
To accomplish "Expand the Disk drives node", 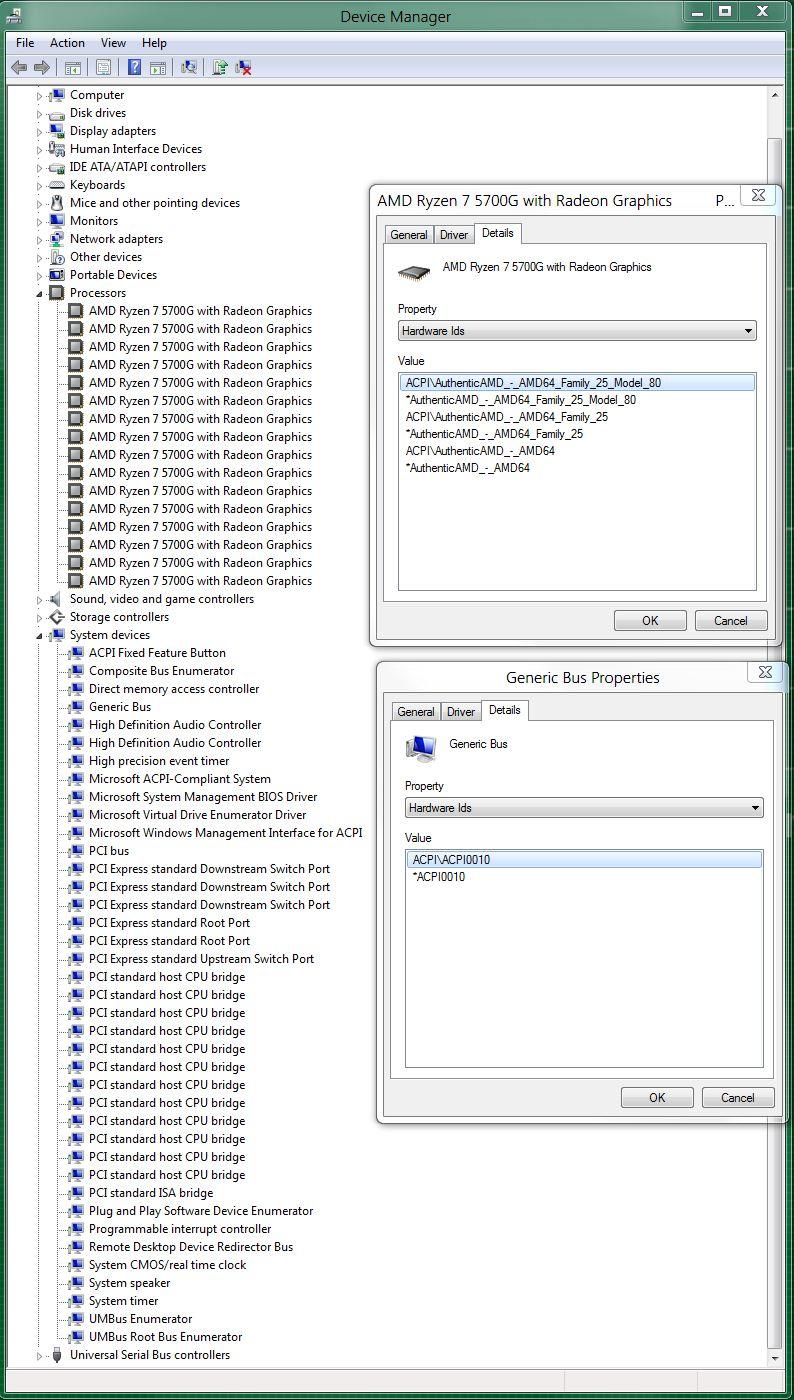I will pyautogui.click(x=40, y=114).
